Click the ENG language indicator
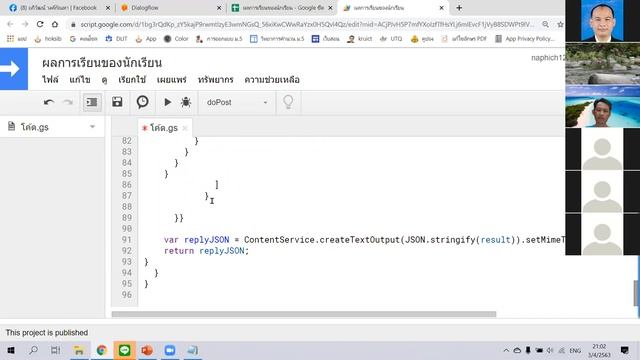 point(575,351)
